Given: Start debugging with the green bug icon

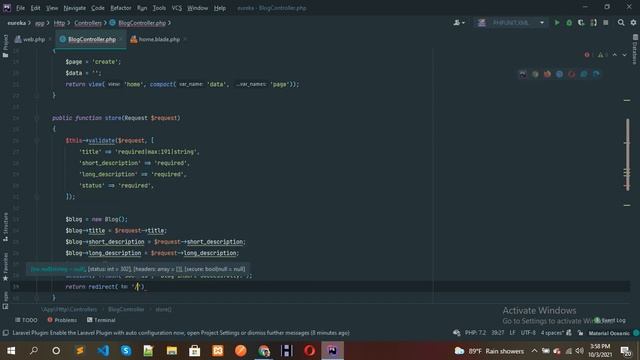Looking at the screenshot, I should (x=569, y=23).
